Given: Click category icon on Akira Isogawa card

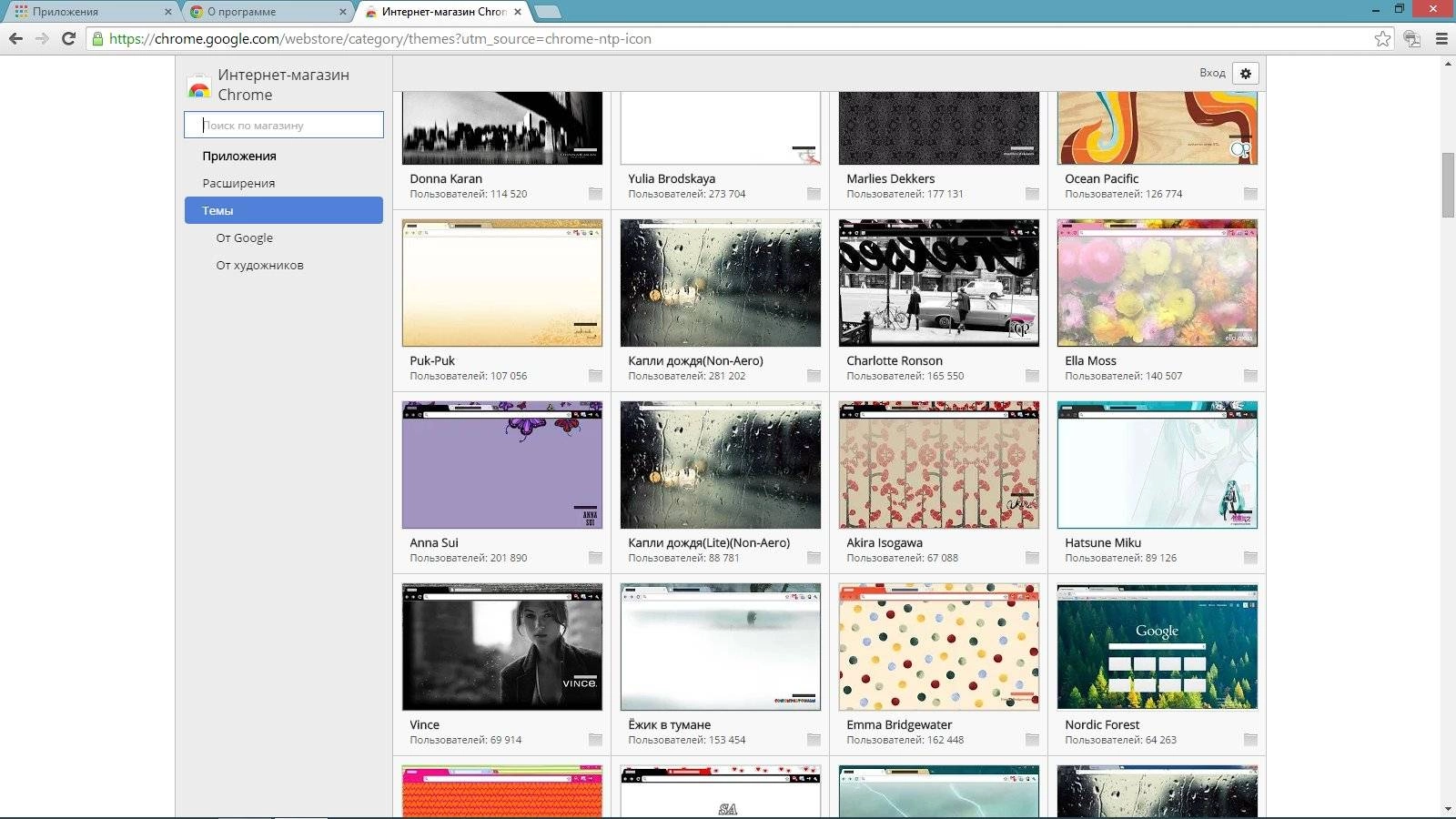Looking at the screenshot, I should (x=1032, y=558).
